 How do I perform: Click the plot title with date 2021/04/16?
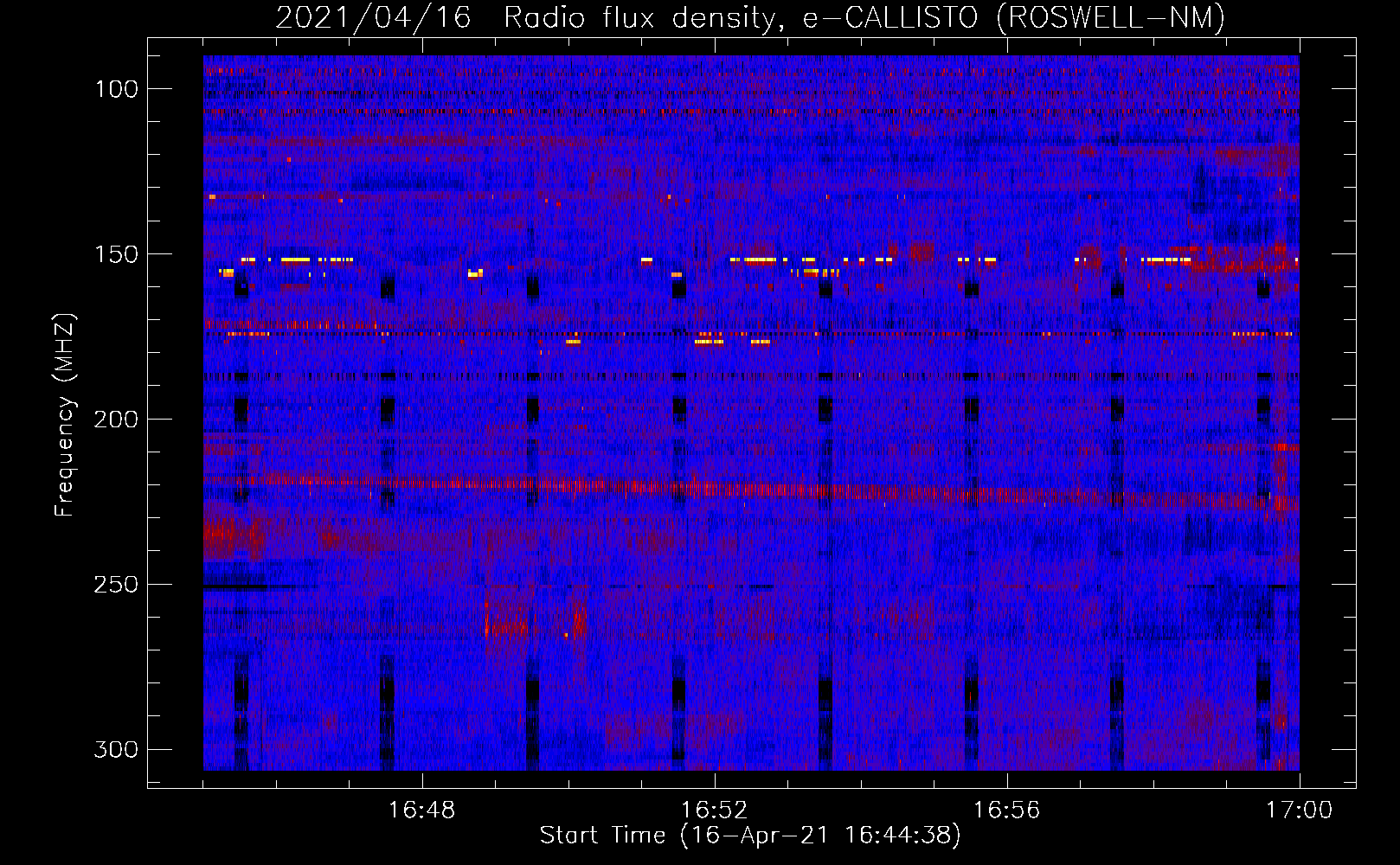point(750,17)
